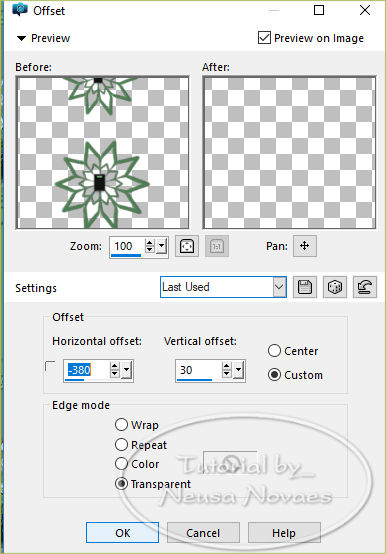Decrease the Vertical offset with down arrow
Viewport: 386px width, 554px height.
(x=227, y=374)
